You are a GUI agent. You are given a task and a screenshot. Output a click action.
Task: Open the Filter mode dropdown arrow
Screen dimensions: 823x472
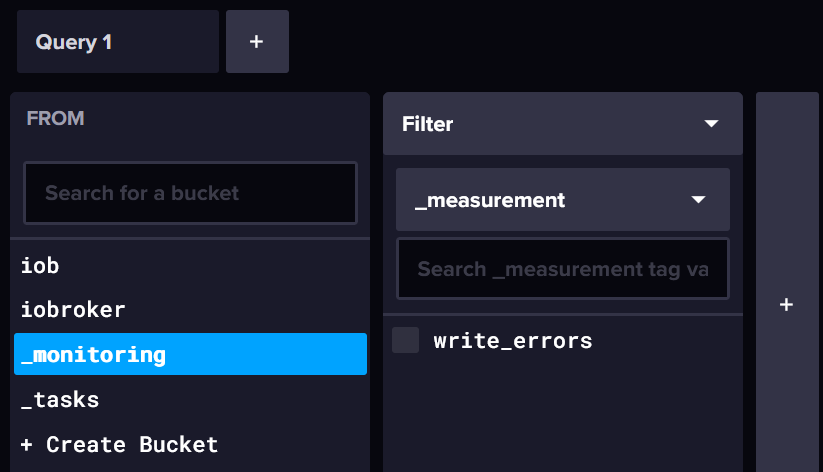(711, 124)
